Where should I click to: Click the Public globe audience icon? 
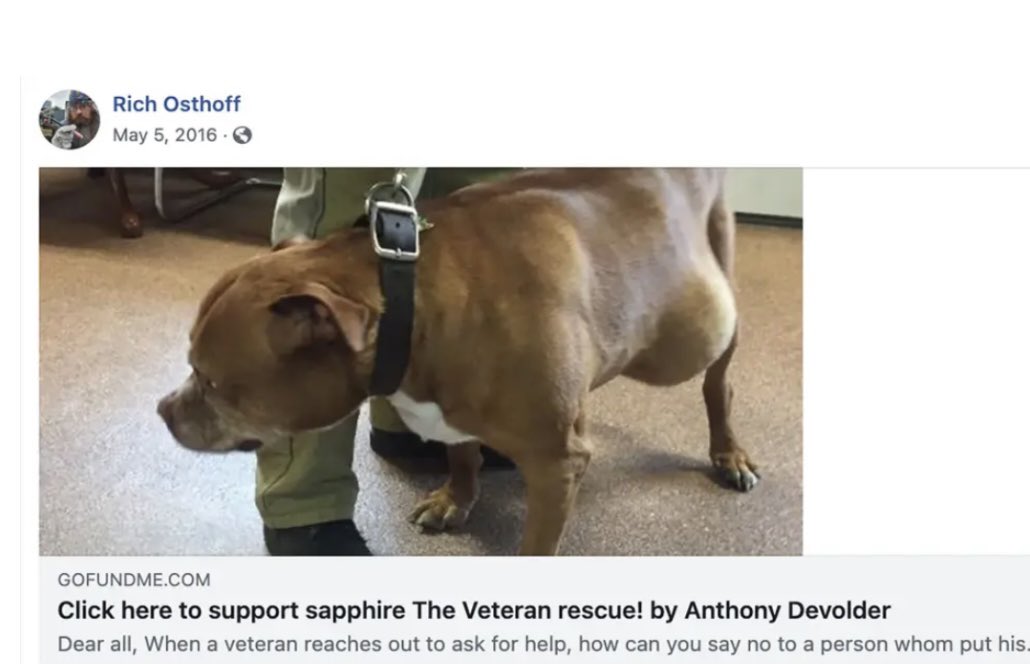click(x=242, y=135)
